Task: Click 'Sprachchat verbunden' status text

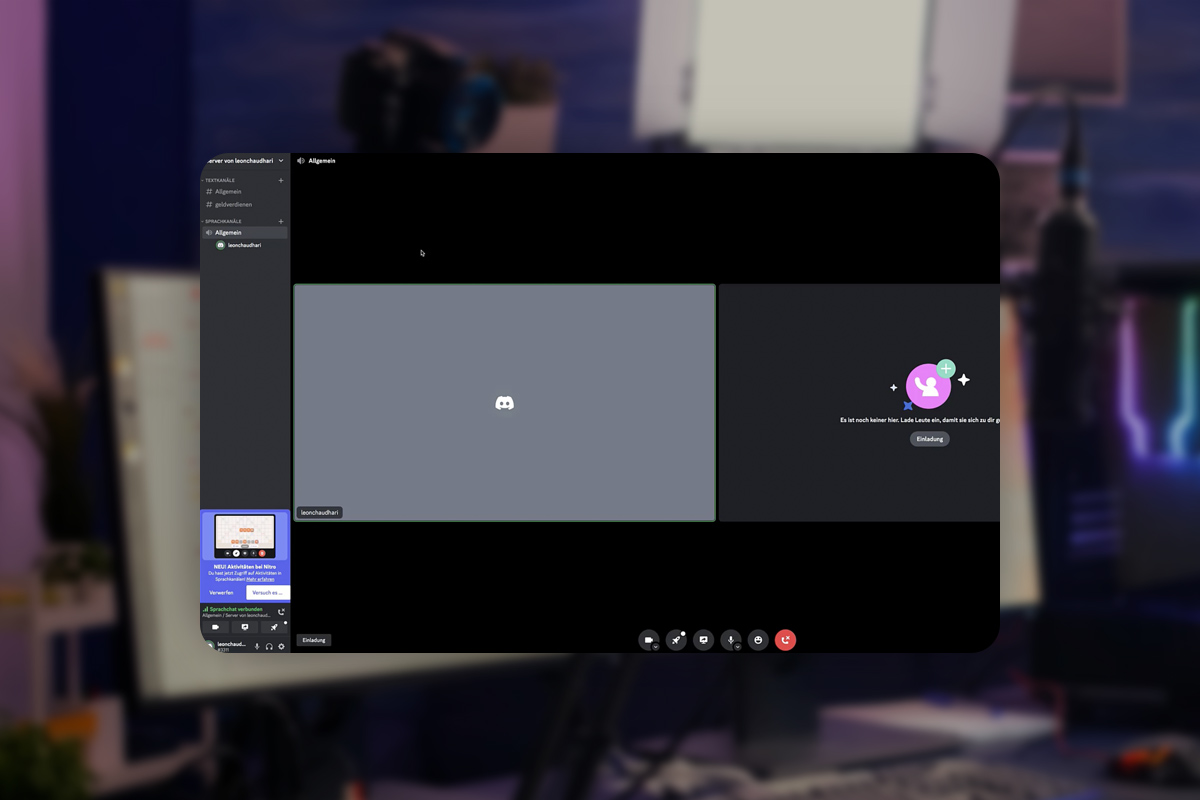Action: [236, 608]
